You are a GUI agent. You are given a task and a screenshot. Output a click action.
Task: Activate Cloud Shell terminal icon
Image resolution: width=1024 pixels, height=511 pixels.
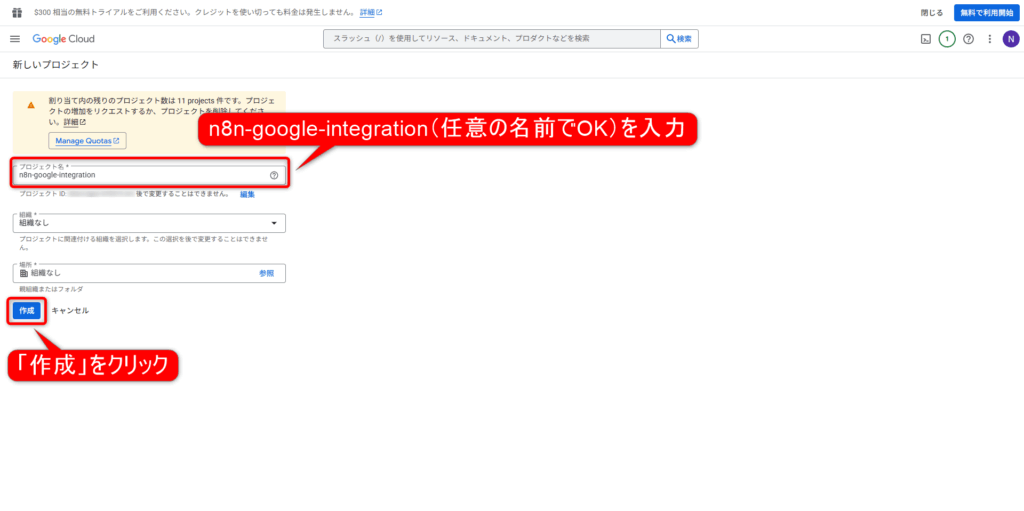coord(925,39)
